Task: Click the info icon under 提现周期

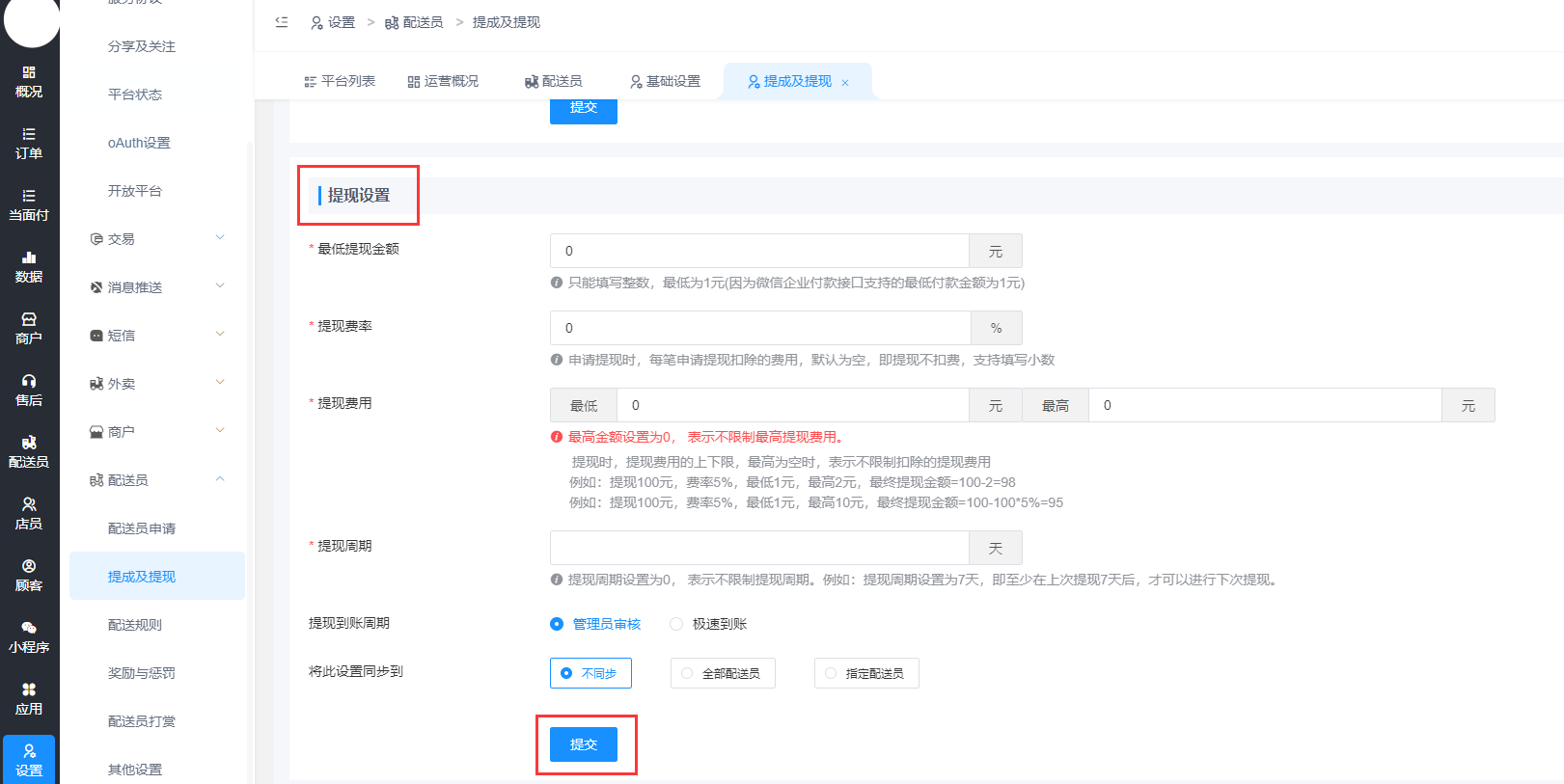Action: point(557,580)
